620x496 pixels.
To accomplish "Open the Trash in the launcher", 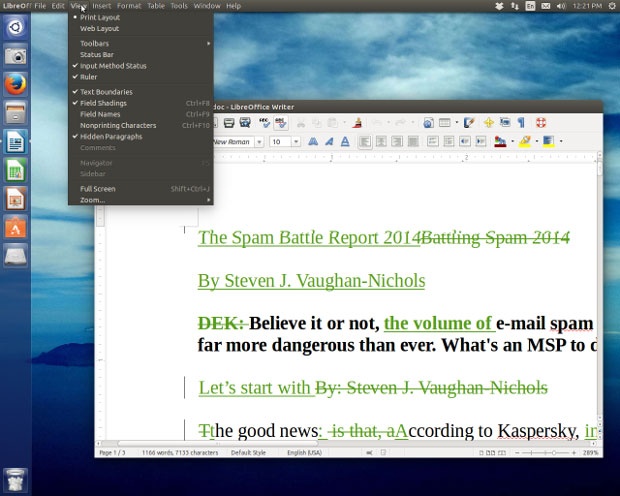I will [15, 480].
